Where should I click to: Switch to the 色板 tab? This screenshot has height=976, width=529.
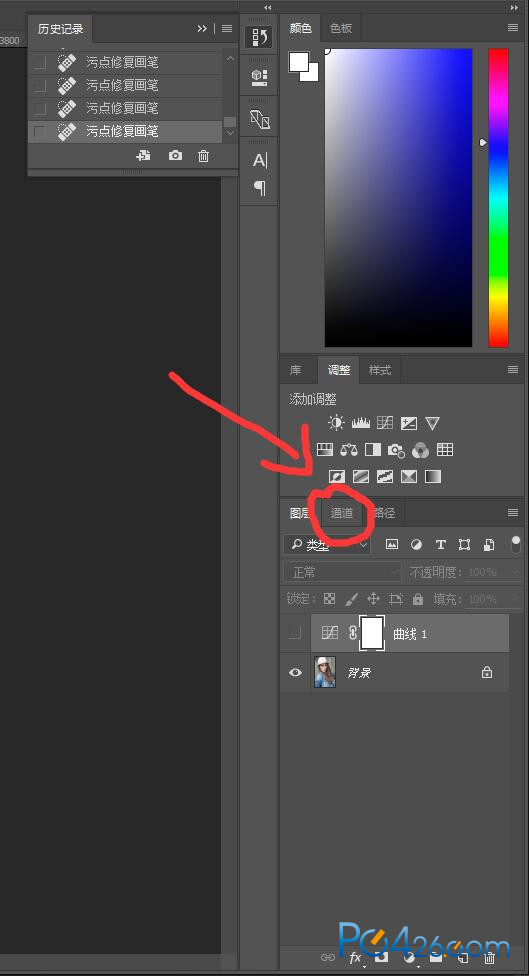tap(340, 28)
